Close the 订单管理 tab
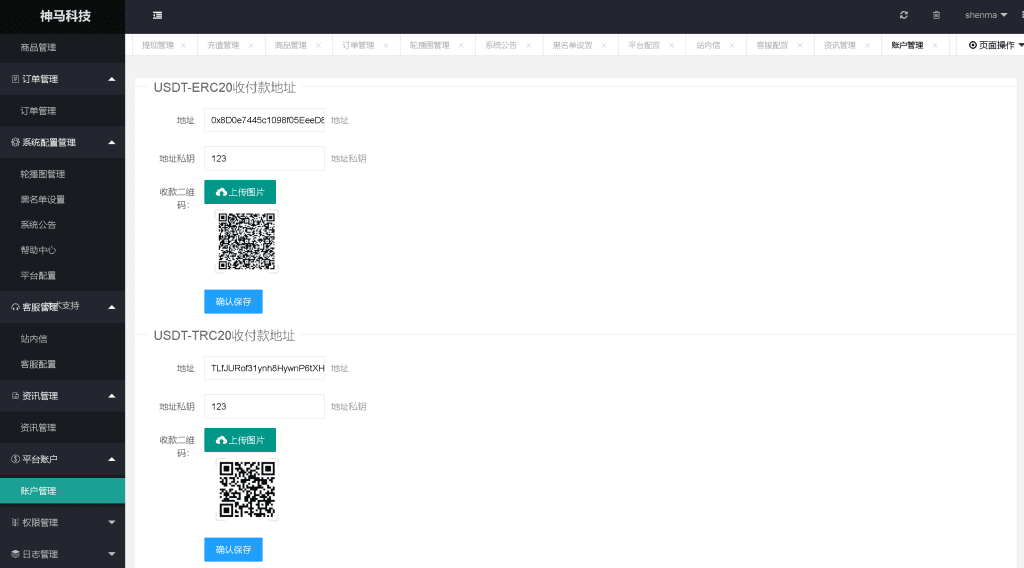The height and width of the screenshot is (568, 1024). tap(385, 45)
